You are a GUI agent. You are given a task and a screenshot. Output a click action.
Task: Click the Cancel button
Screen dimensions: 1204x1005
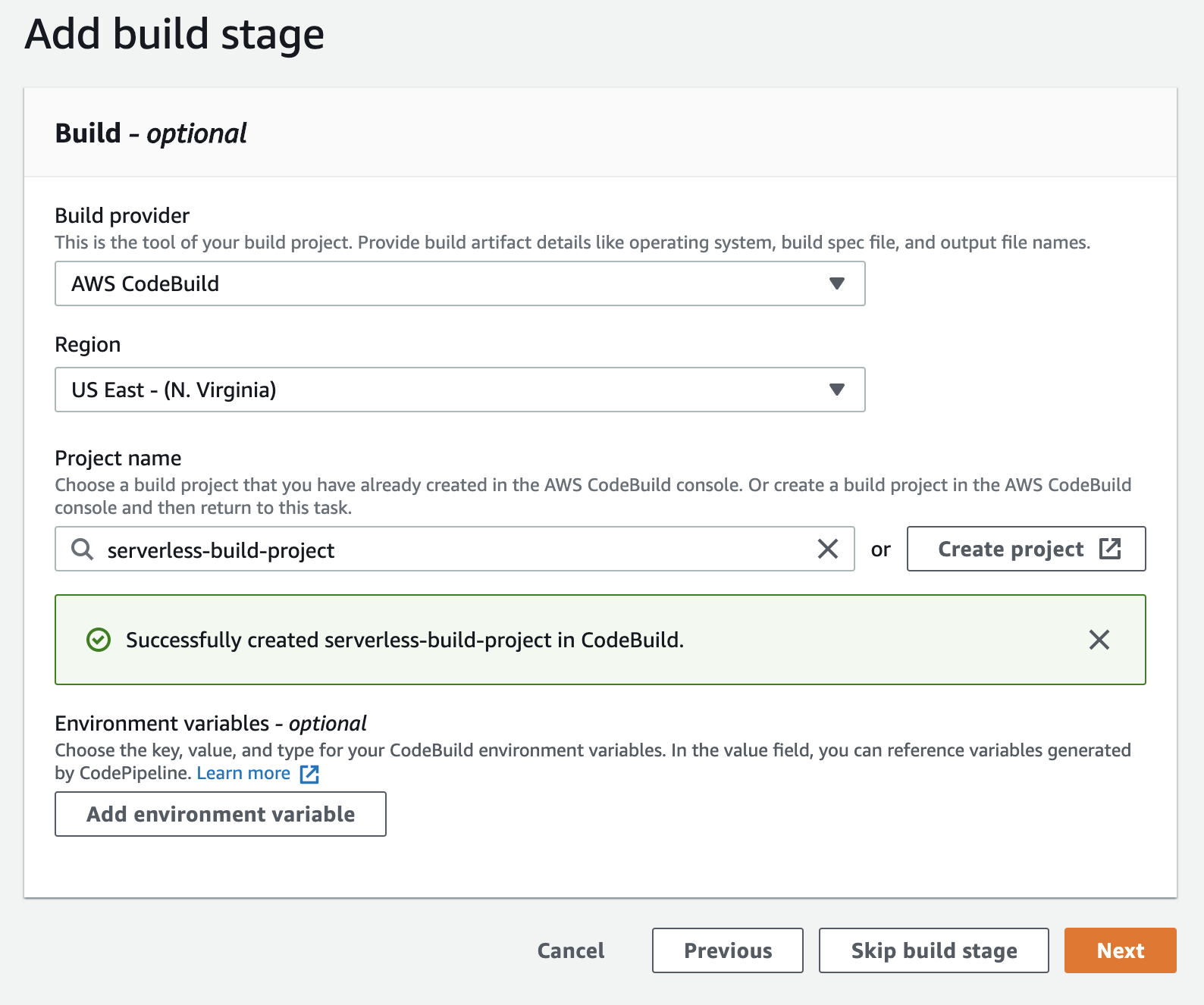(x=571, y=950)
